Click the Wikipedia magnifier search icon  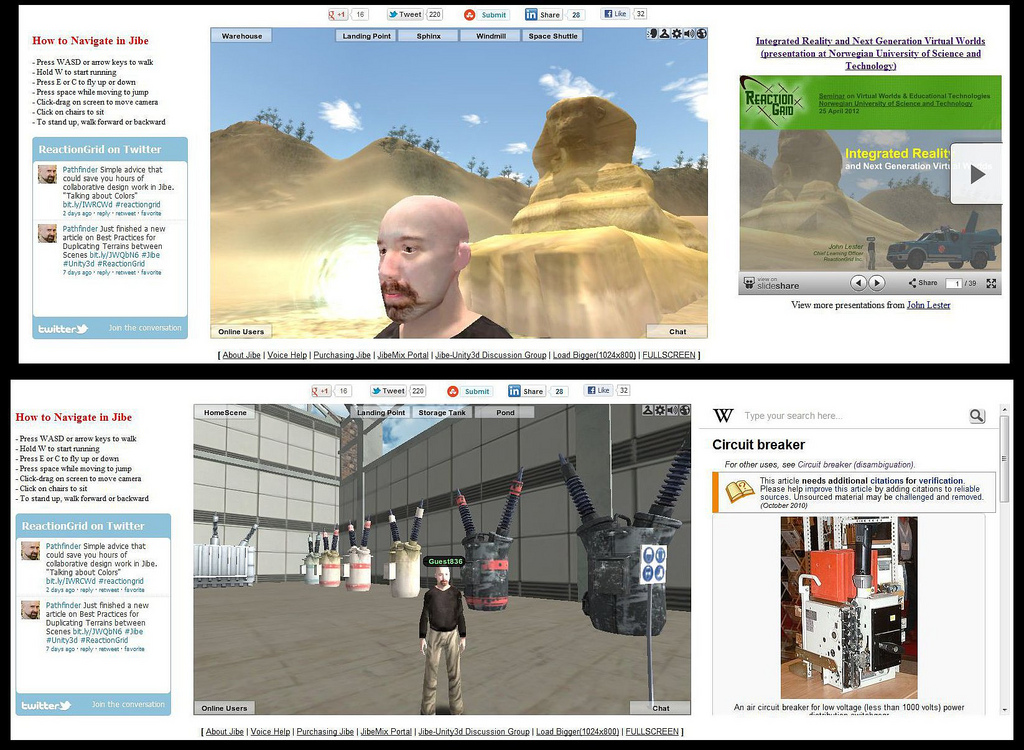(x=976, y=416)
